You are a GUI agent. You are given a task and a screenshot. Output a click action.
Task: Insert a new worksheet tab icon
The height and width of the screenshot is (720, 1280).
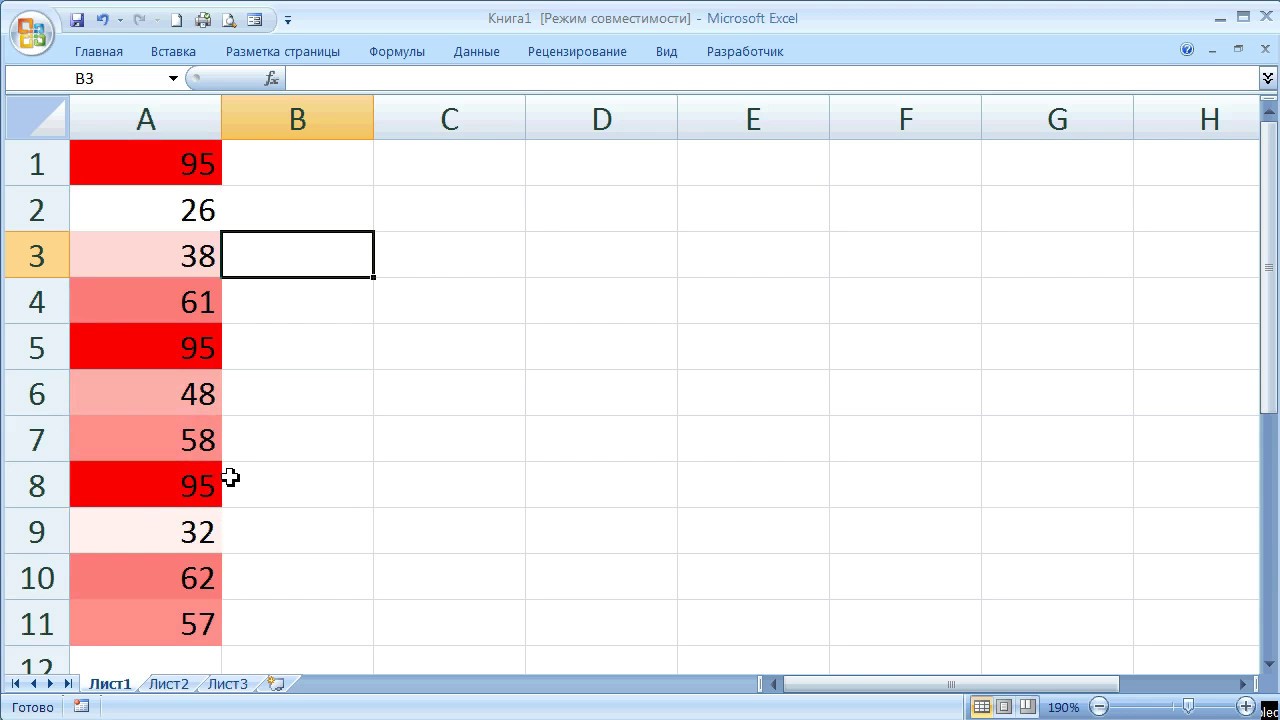277,684
